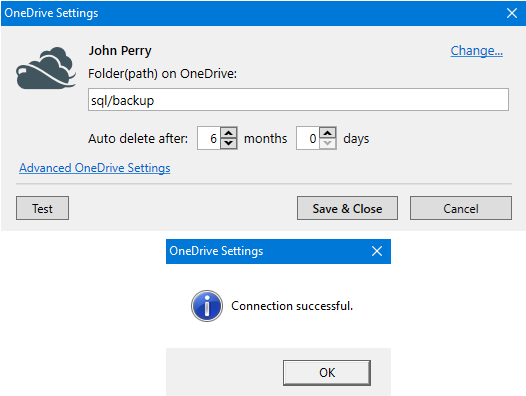Click the days number field showing 0
The image size is (526, 396).
pyautogui.click(x=308, y=138)
